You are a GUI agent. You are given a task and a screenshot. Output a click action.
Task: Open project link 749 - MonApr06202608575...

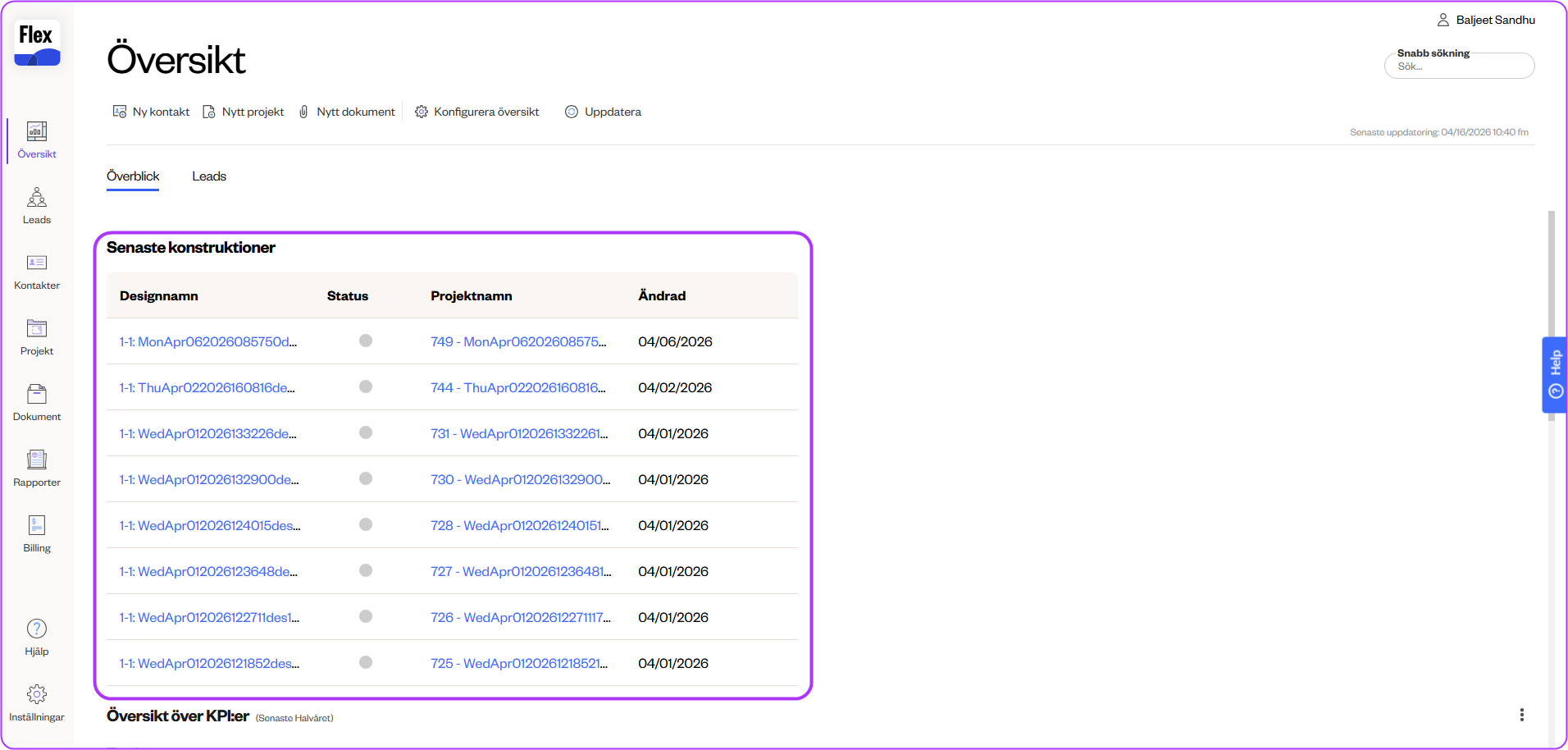pyautogui.click(x=518, y=341)
